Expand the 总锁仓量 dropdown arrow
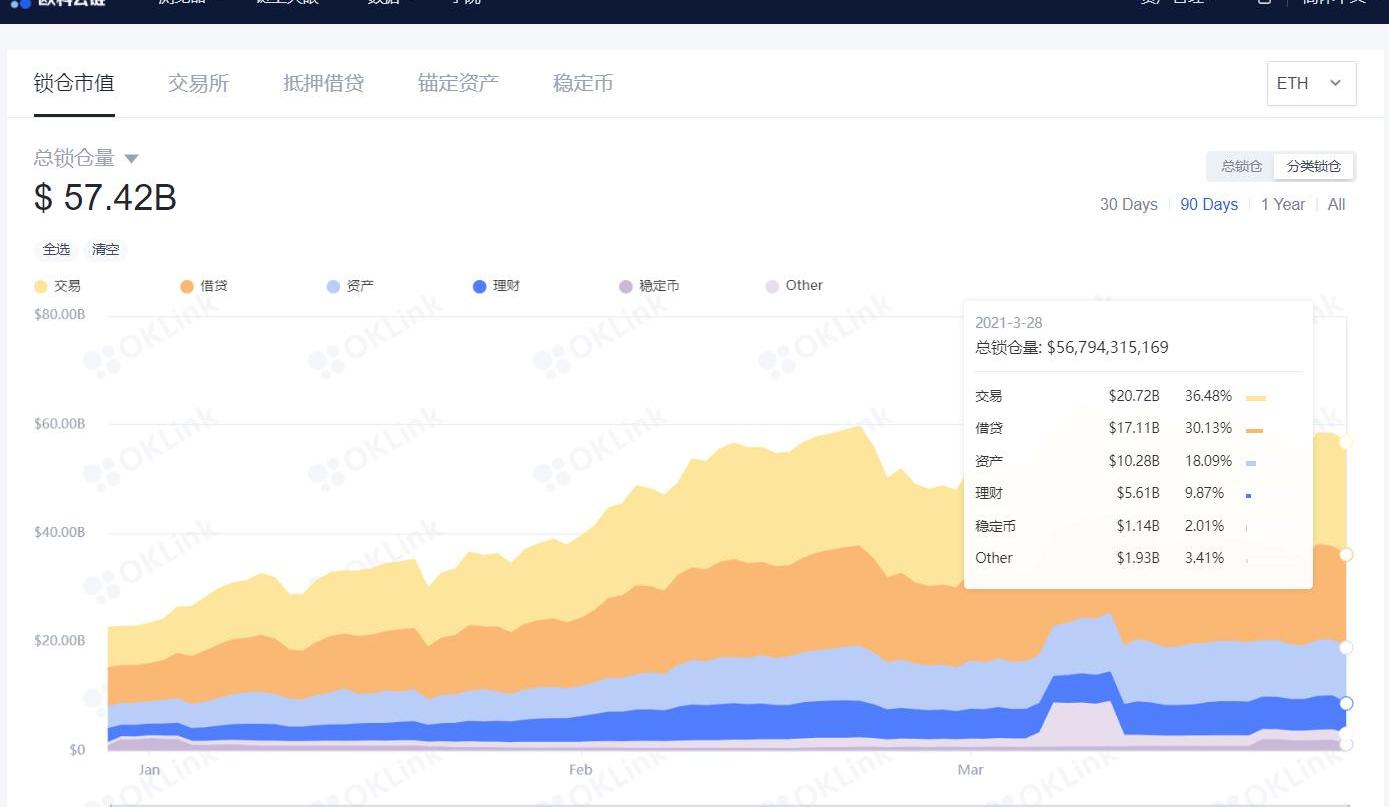This screenshot has height=807, width=1389. coord(131,158)
